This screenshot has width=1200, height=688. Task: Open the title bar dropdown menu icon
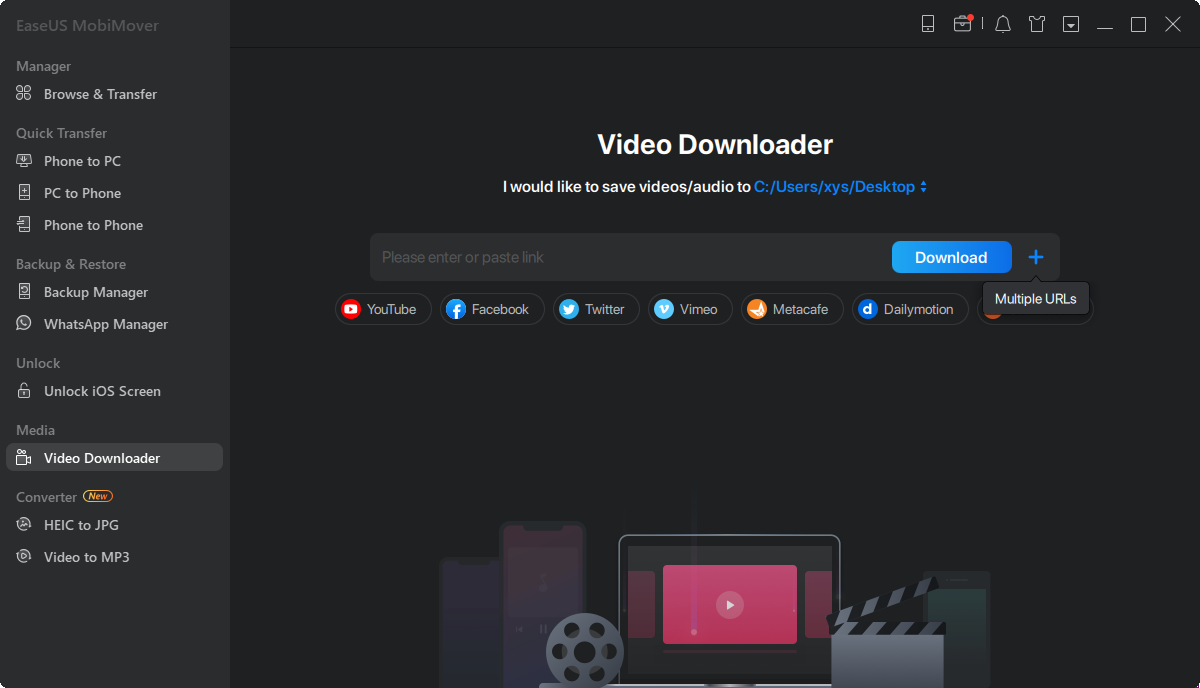(x=1071, y=24)
